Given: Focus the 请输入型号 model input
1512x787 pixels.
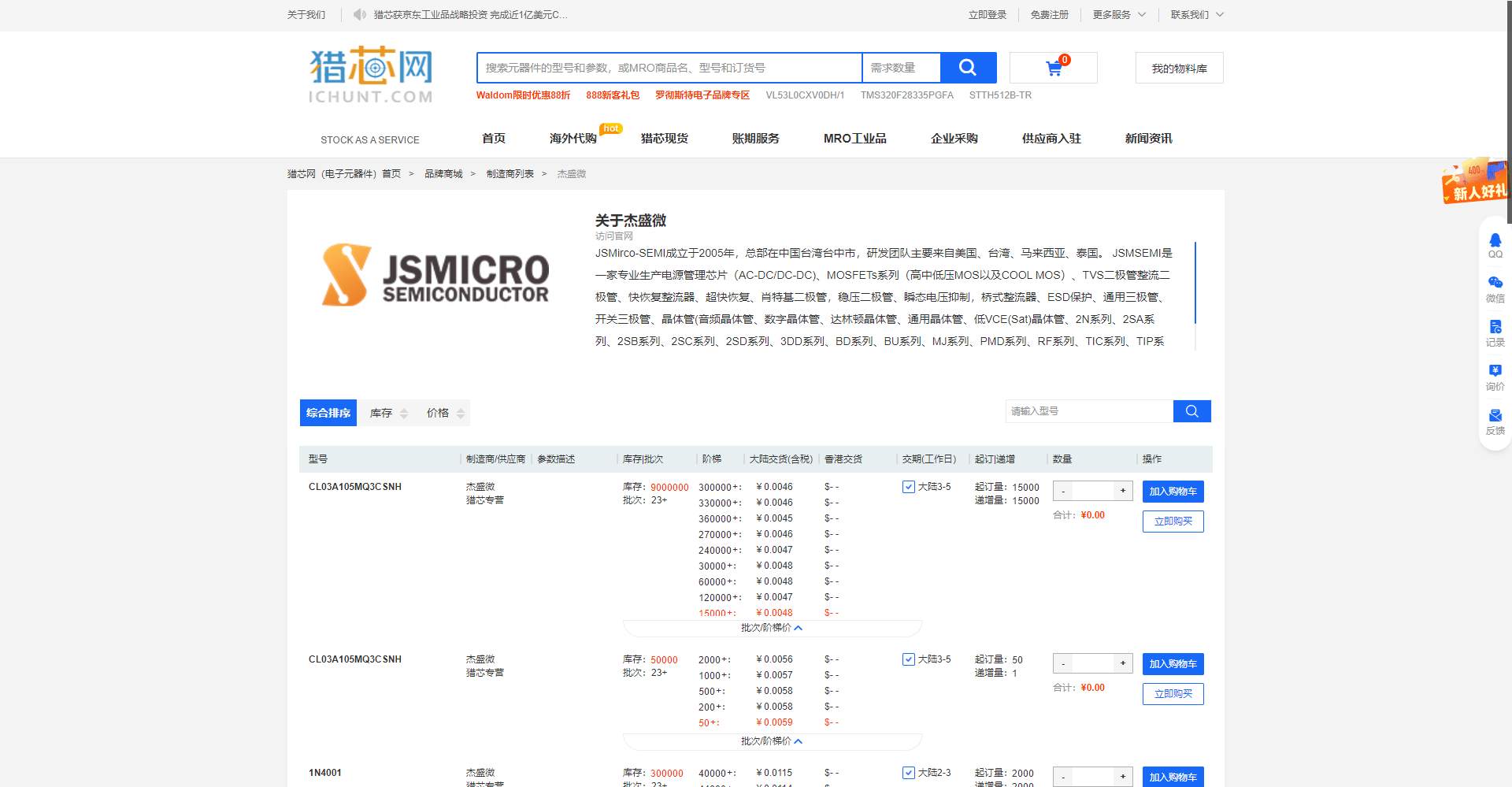Looking at the screenshot, I should 1089,411.
